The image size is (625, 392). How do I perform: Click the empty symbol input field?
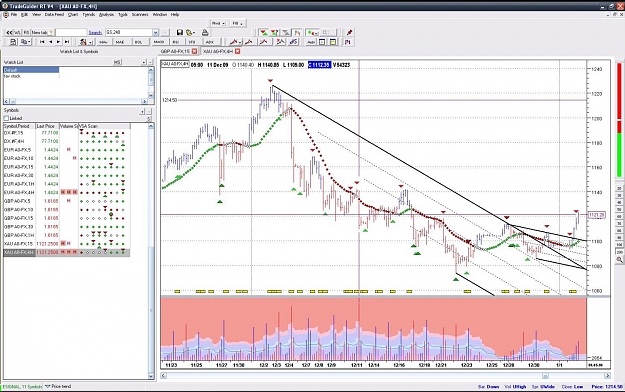click(x=71, y=32)
